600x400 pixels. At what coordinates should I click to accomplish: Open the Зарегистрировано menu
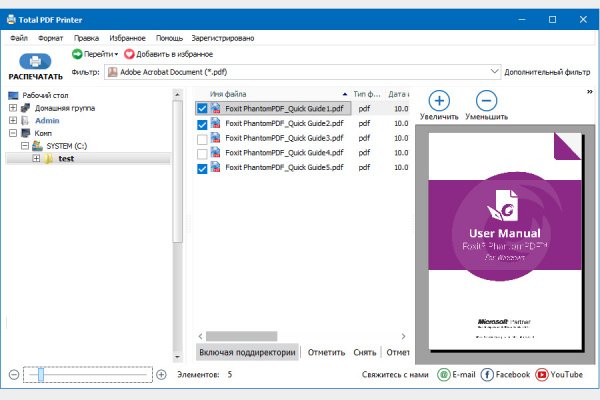pos(223,38)
